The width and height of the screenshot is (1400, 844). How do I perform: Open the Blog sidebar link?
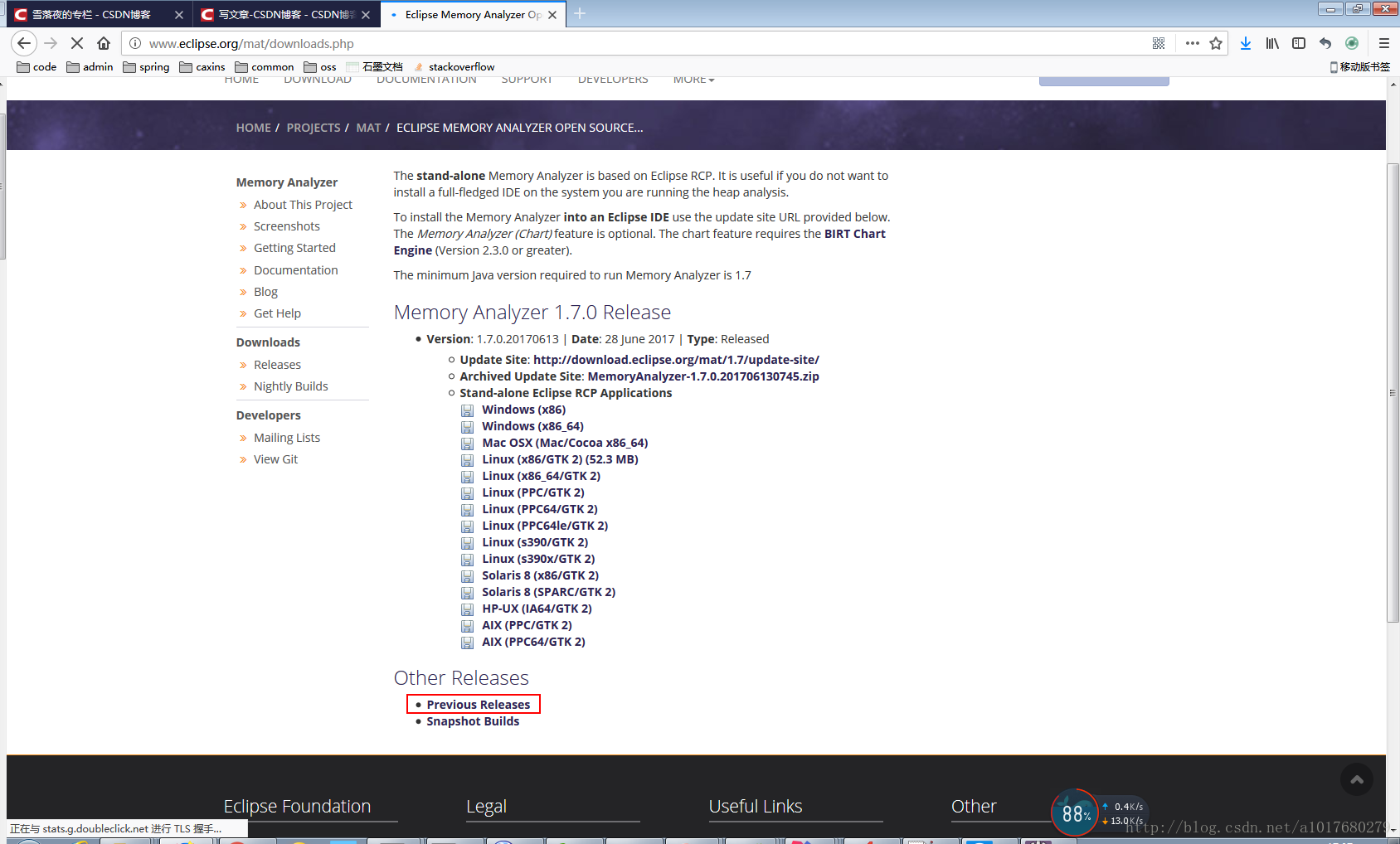click(265, 292)
